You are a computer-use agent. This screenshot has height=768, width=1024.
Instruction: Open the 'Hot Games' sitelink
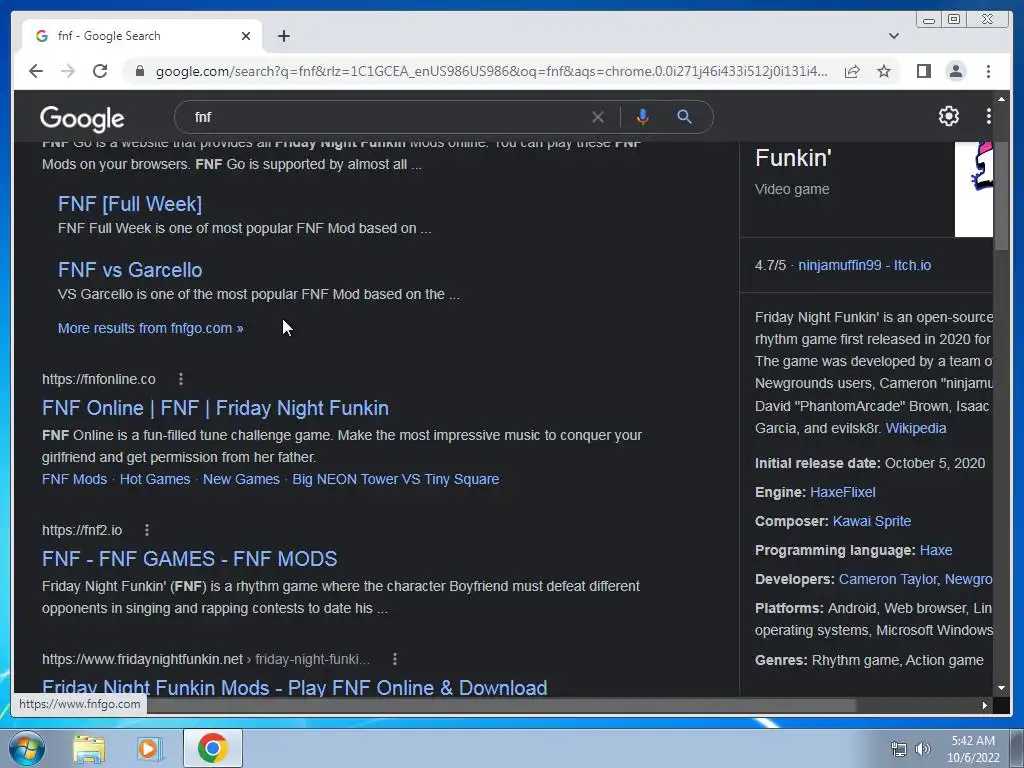click(155, 479)
